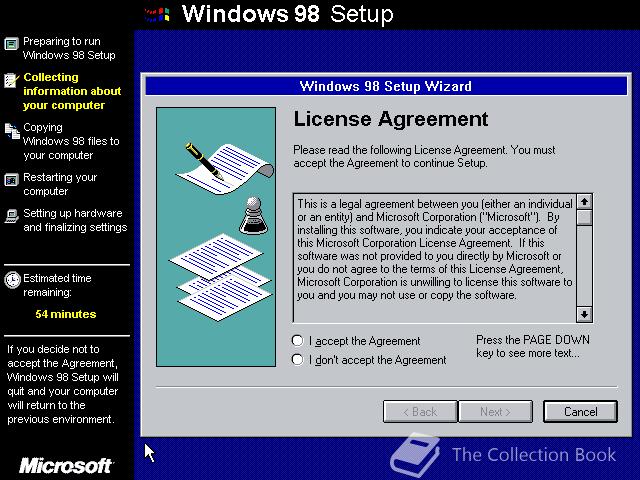Choose "I don't accept the Agreement" option
640x480 pixels.
pyautogui.click(x=298, y=360)
